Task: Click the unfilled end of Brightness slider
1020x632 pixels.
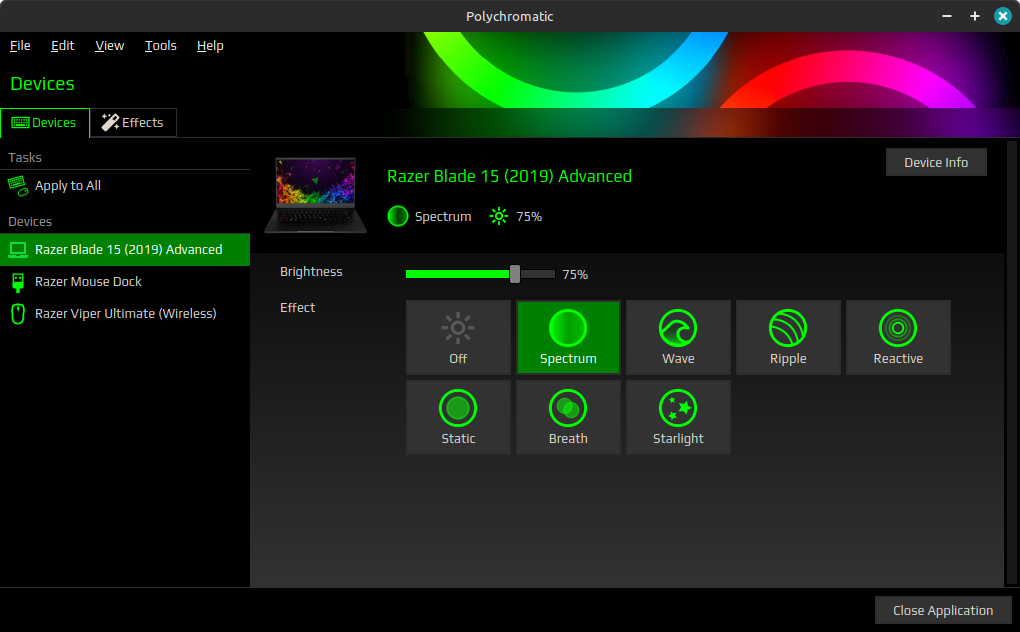Action: coord(538,274)
